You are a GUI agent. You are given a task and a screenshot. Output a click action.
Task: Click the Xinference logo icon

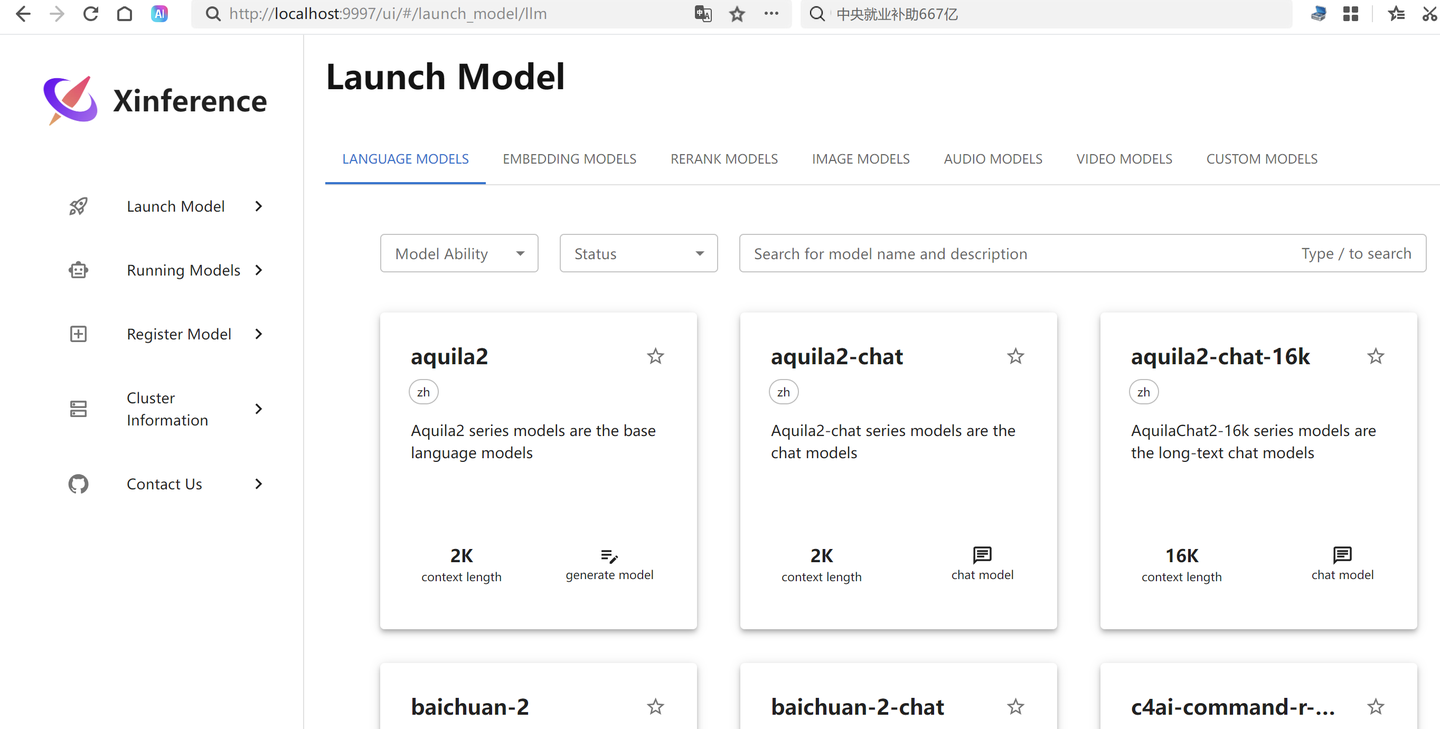pos(70,100)
